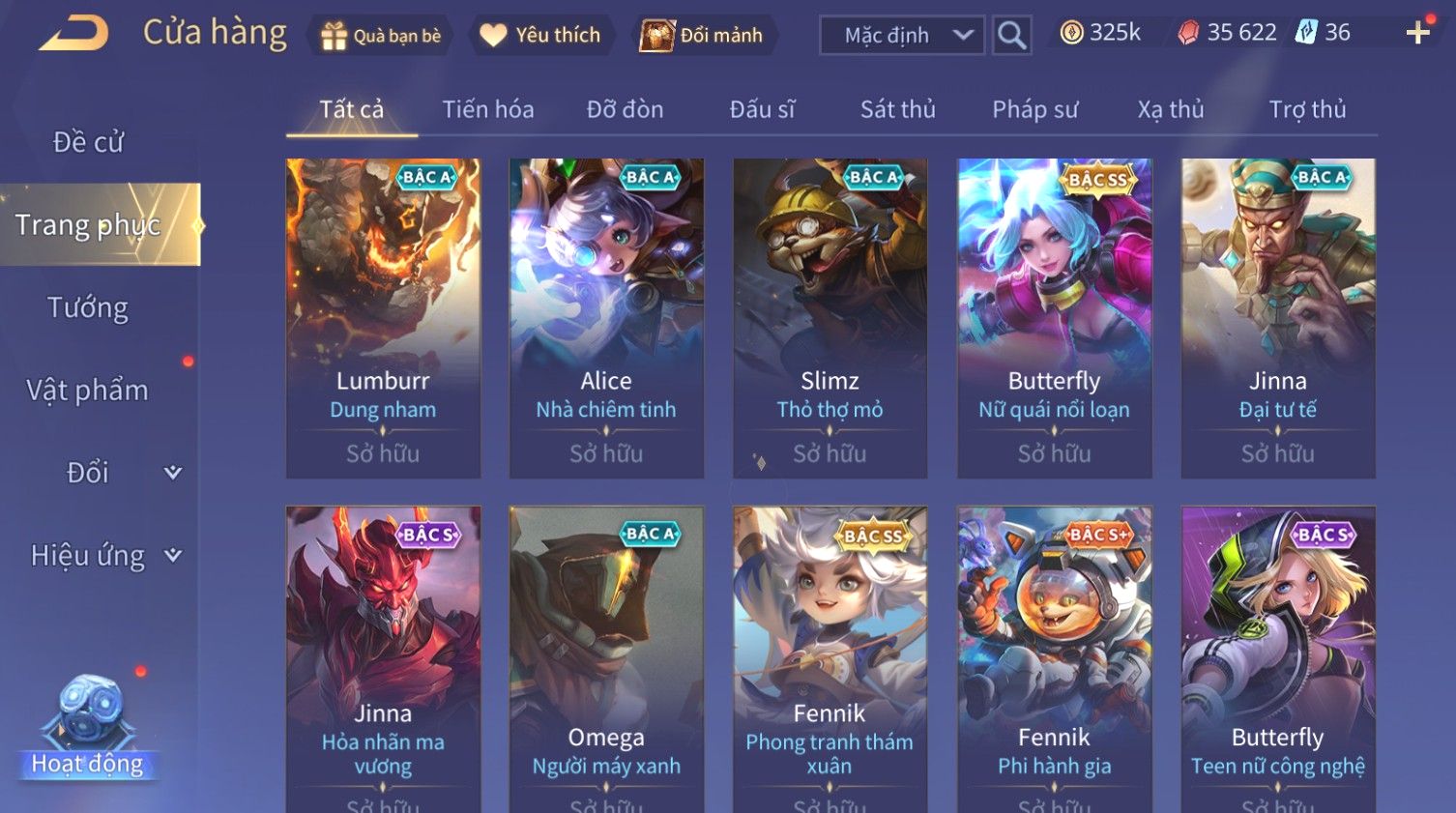Switch to the Sát thủ tab
This screenshot has width=1456, height=813.
tap(898, 109)
